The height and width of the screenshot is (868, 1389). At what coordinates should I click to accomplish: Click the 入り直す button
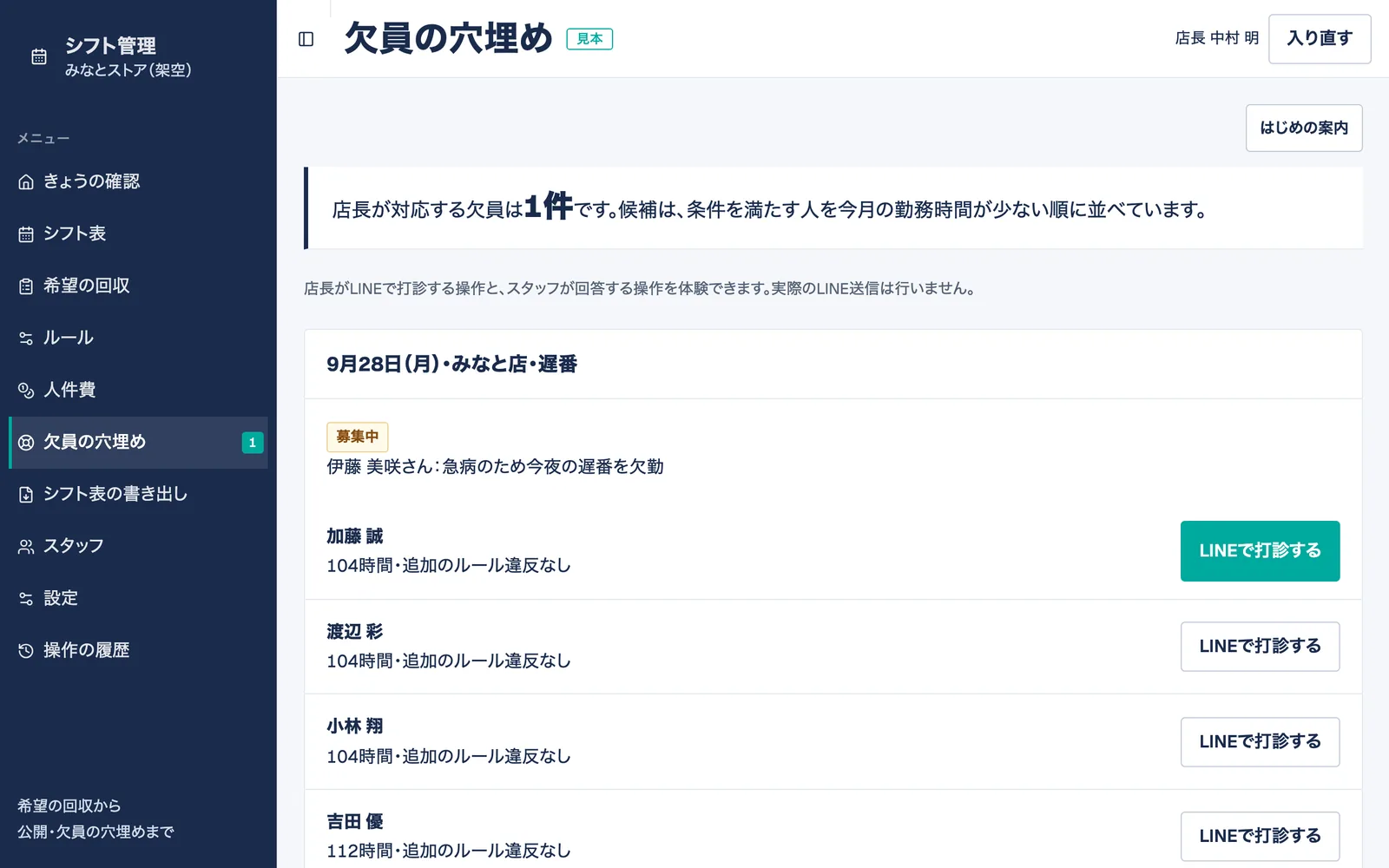[1320, 39]
